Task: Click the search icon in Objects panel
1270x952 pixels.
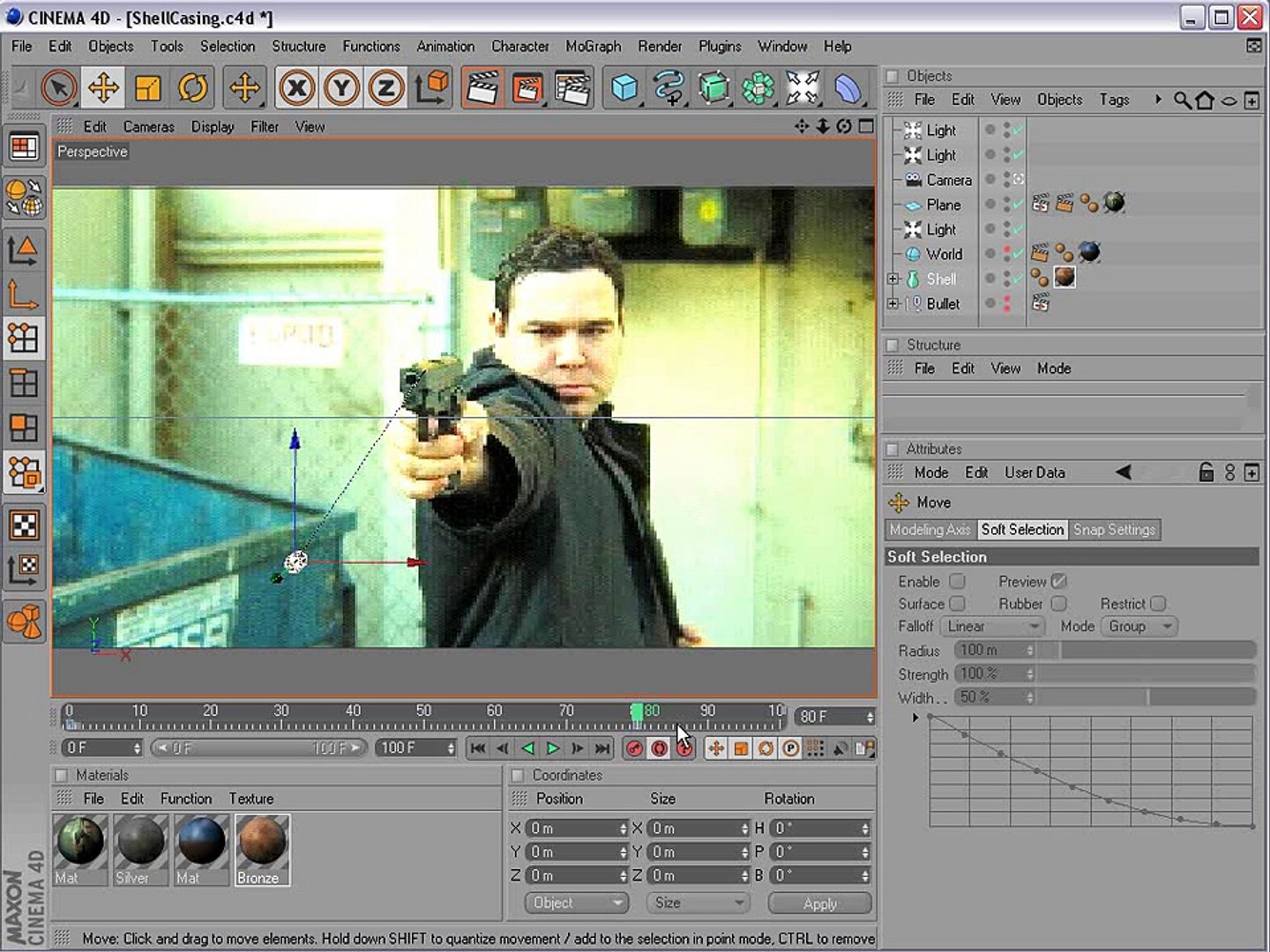Action: 1182,100
